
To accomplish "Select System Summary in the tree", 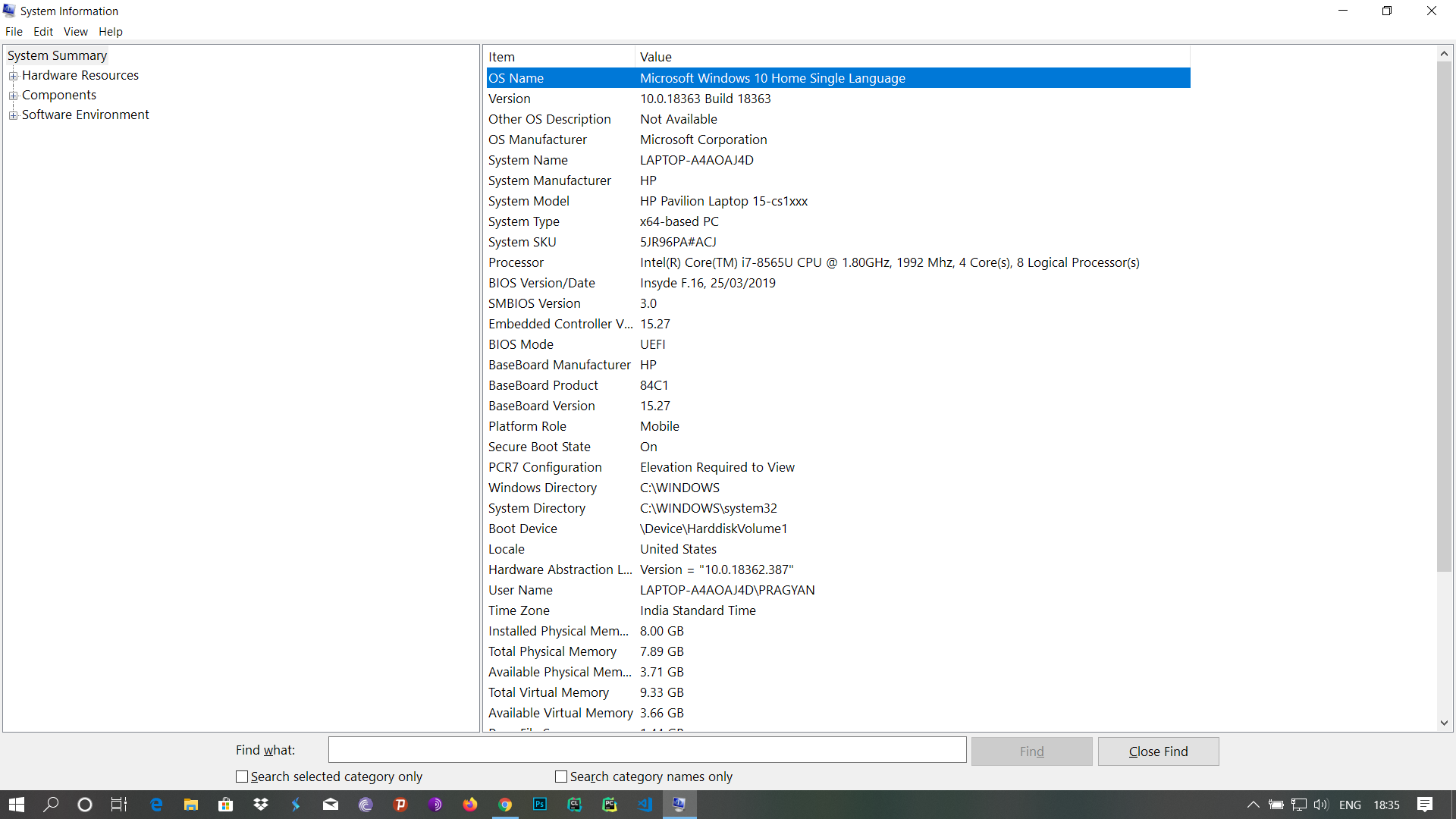I will [x=57, y=55].
